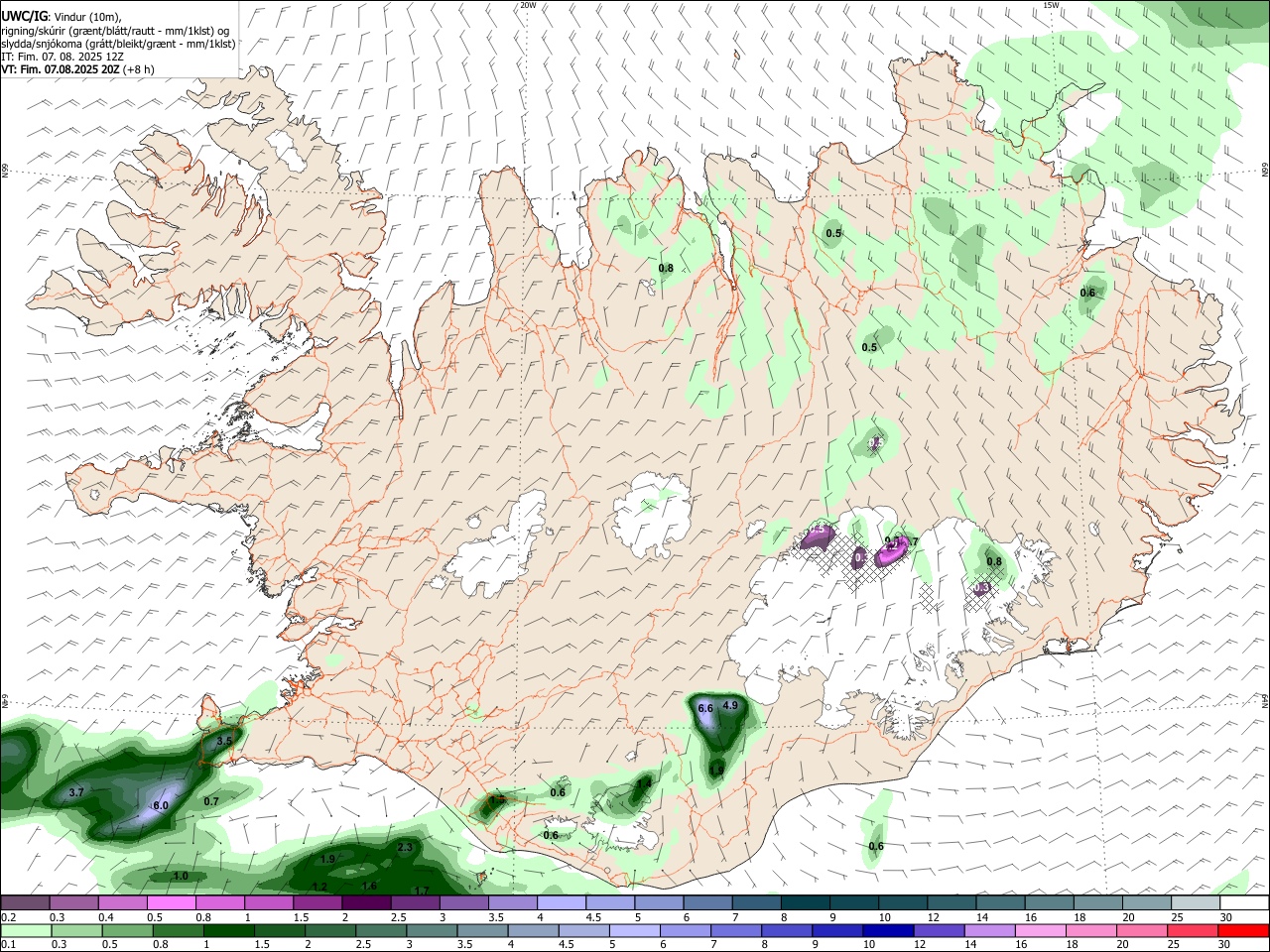
Task: Click the 6.6 precipitation value on the map
Action: (706, 709)
